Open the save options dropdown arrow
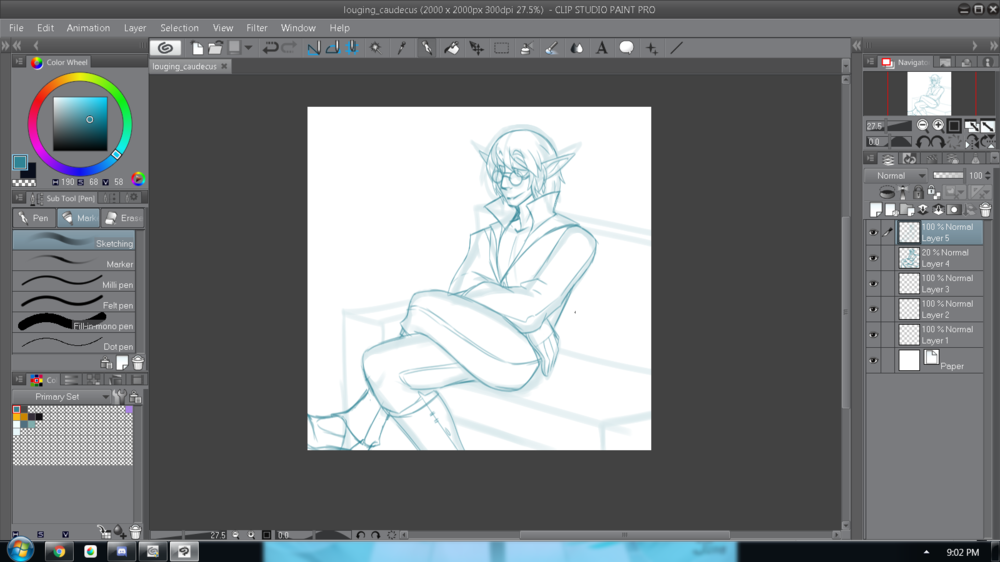 (248, 48)
